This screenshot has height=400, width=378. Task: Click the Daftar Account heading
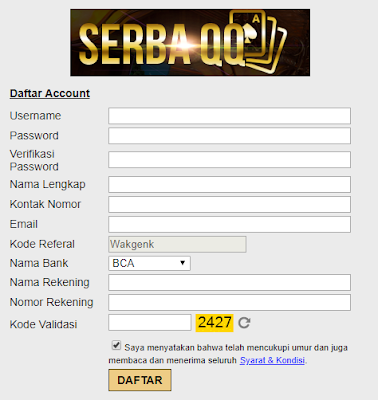point(50,93)
